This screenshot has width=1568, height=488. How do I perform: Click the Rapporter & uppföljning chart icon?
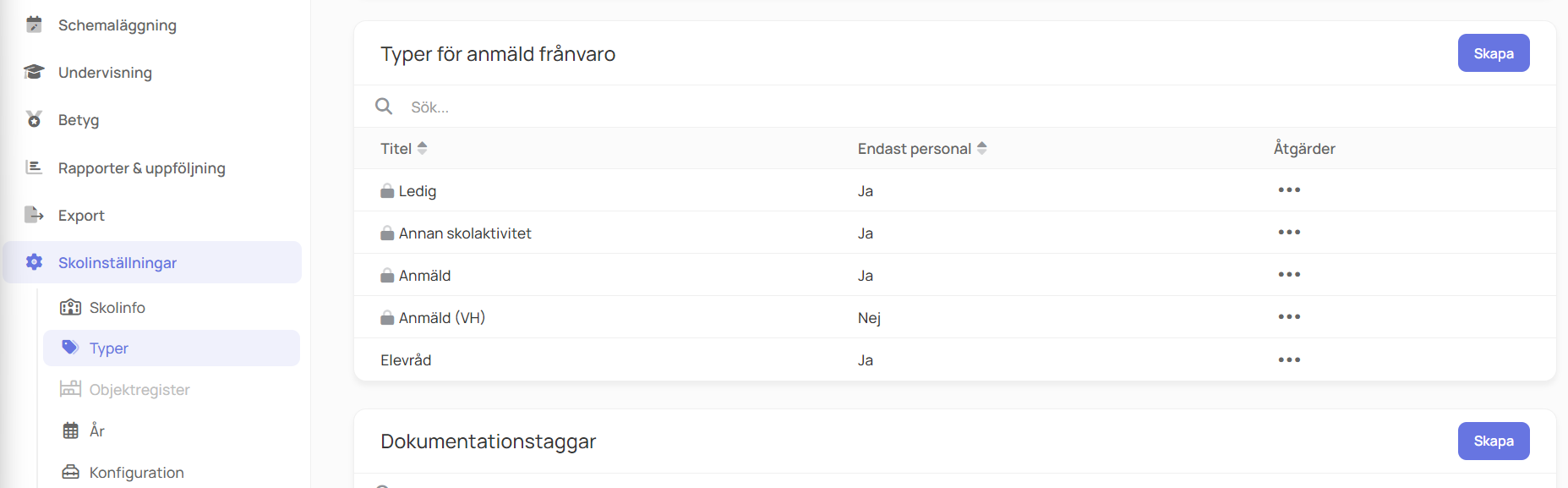(x=34, y=167)
